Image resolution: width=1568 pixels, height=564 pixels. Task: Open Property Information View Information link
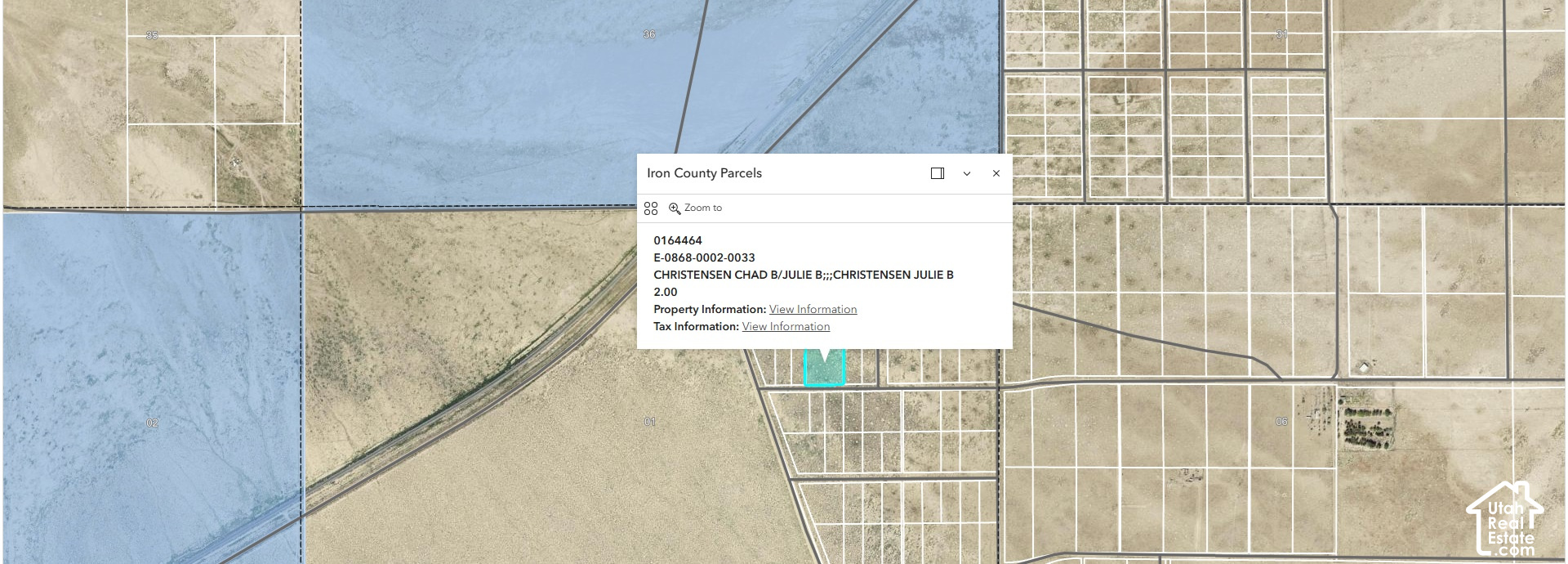[813, 309]
